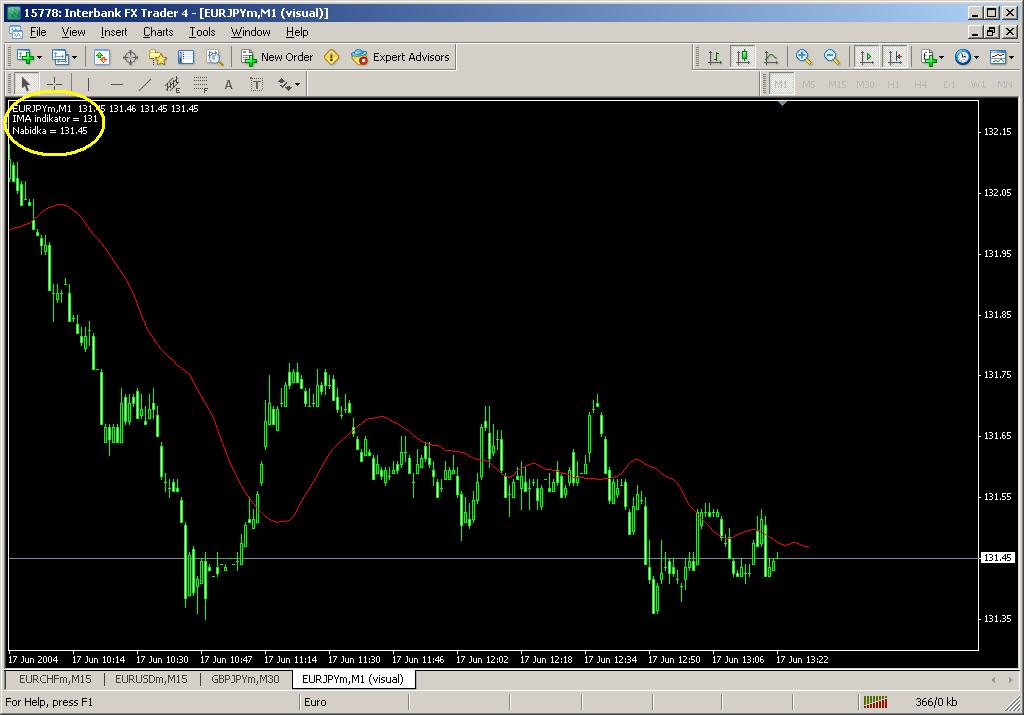Click the Profiles icon
The image size is (1024, 715).
(x=60, y=57)
